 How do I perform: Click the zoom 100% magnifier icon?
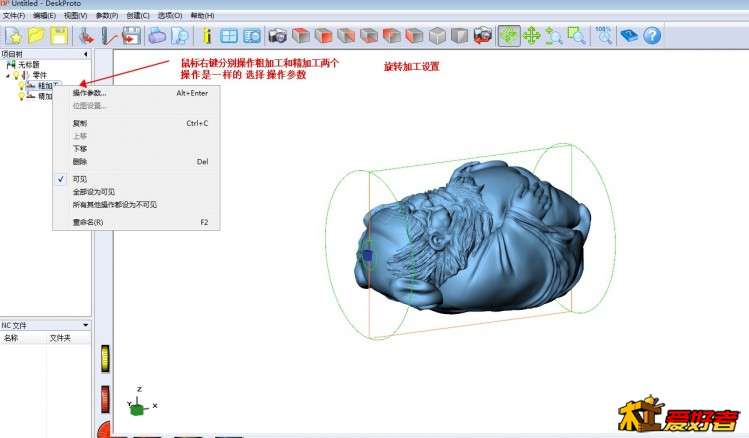point(603,36)
